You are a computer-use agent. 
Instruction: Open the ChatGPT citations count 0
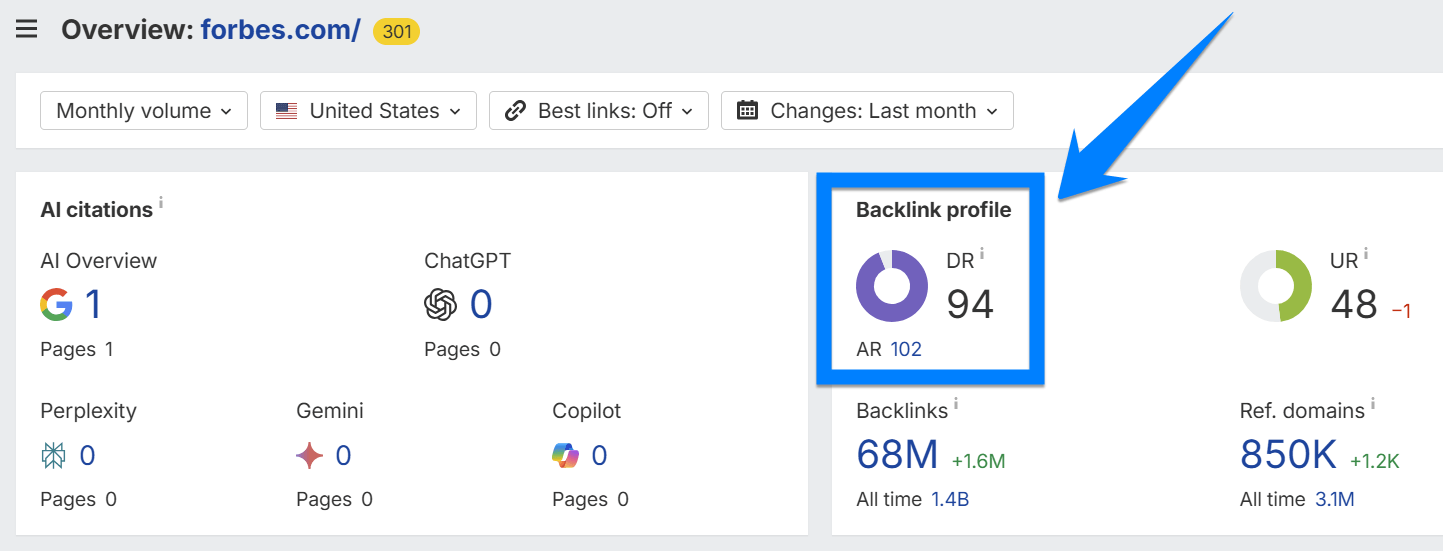[481, 304]
